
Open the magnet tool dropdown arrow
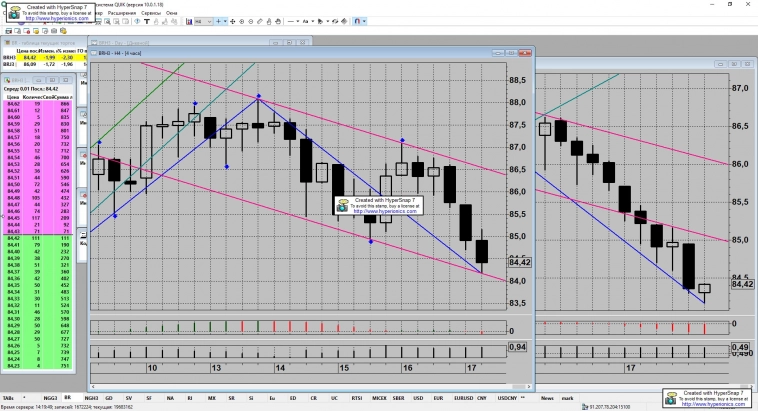coord(364,21)
